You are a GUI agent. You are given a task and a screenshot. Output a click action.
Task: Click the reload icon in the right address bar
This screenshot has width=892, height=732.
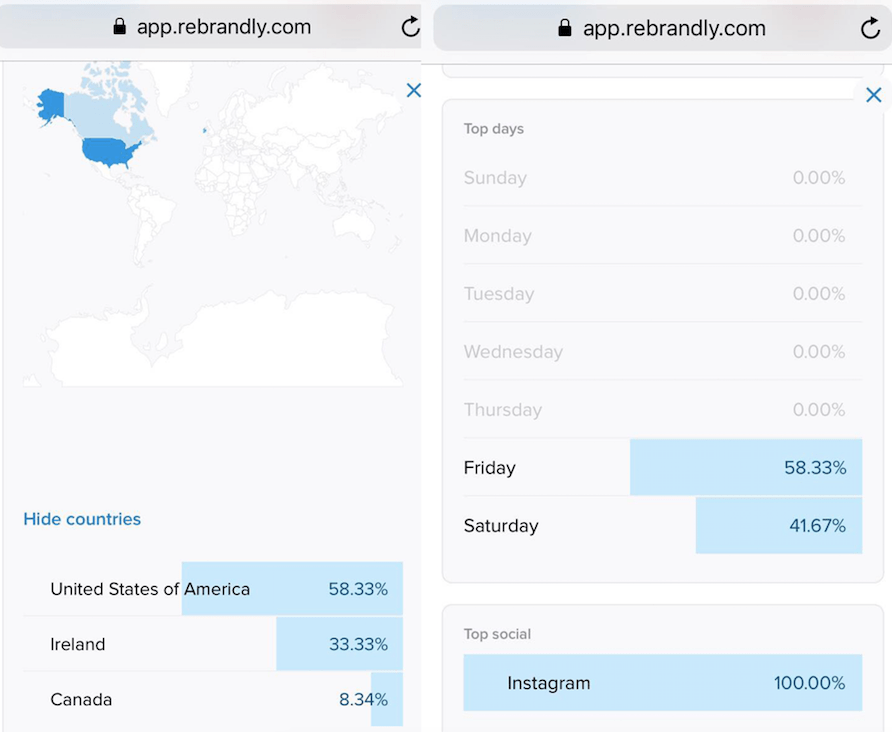point(869,28)
